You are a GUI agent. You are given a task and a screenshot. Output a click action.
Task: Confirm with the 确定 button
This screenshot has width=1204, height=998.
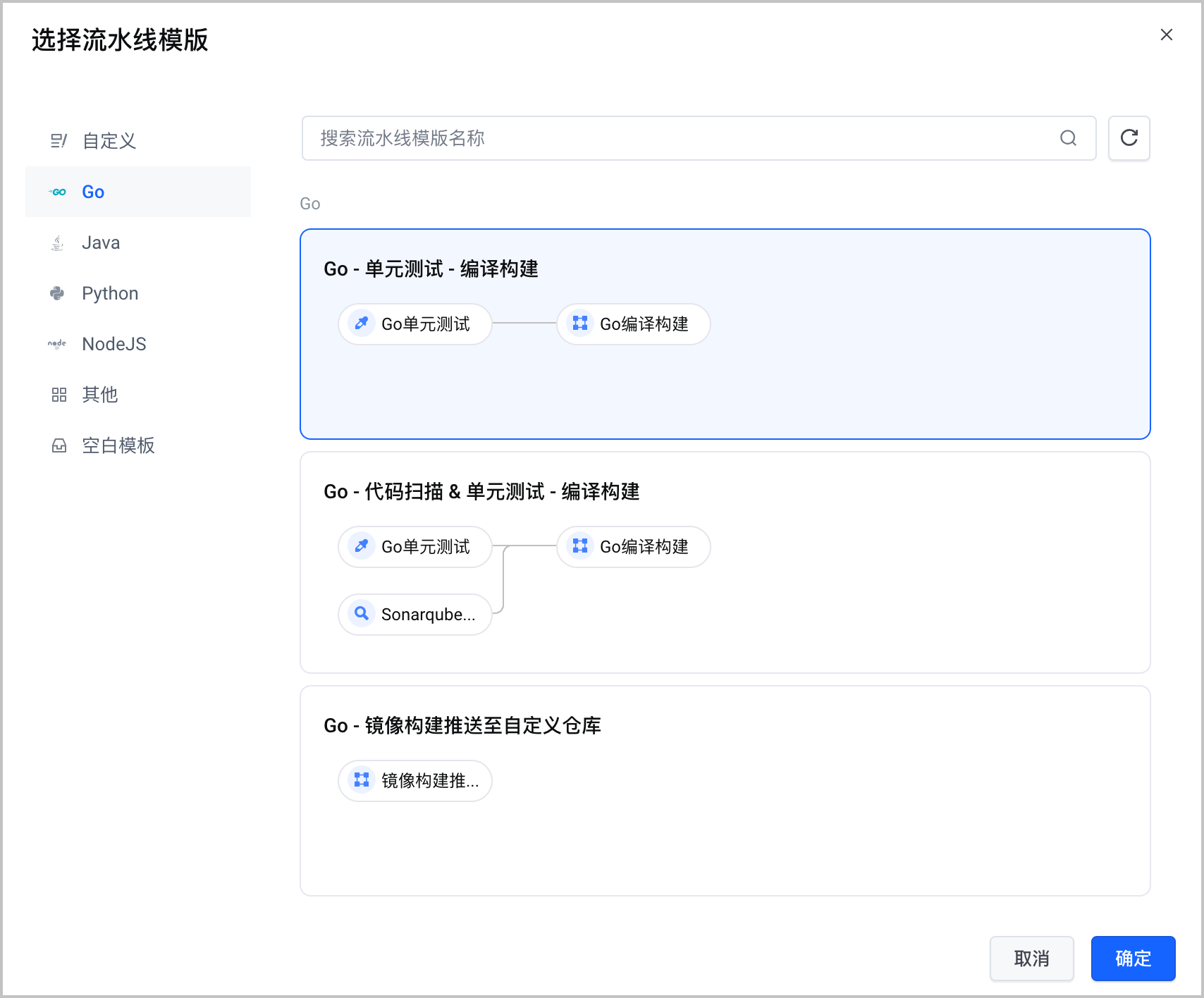(1134, 959)
